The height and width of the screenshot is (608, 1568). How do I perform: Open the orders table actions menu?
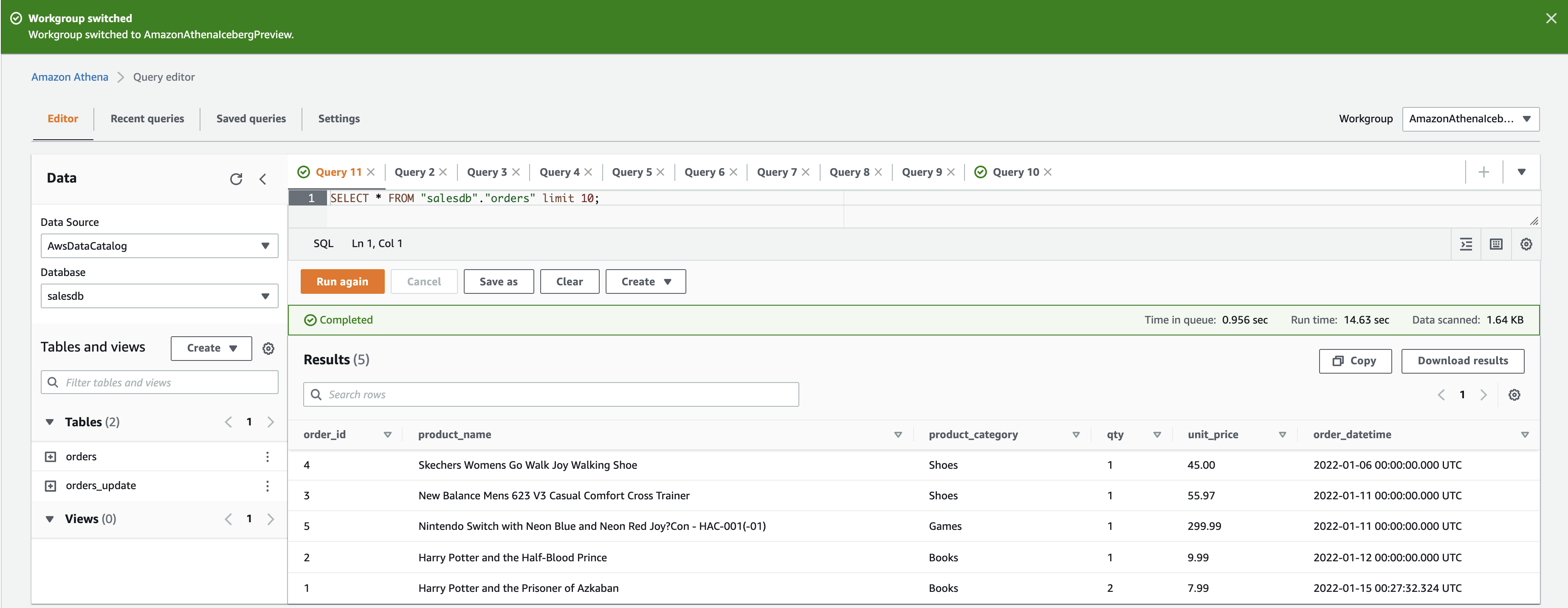click(267, 457)
